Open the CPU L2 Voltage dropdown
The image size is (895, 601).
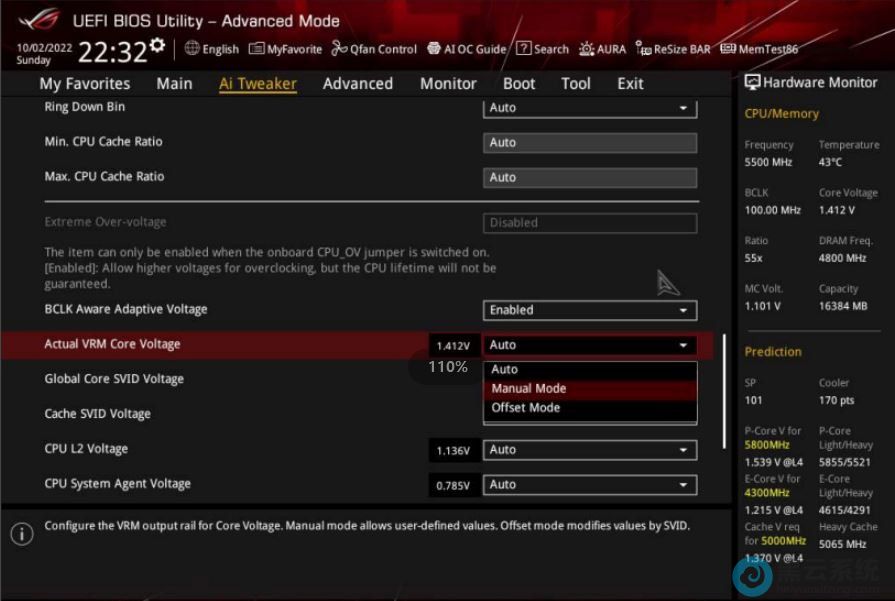589,450
